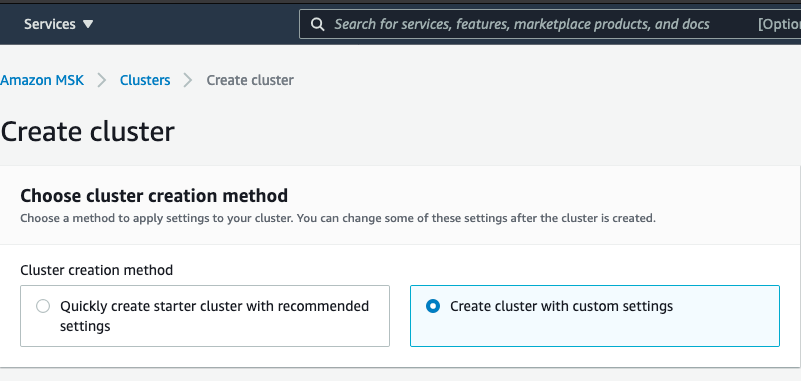Click the Create cluster page heading
Screen dimensions: 801x381
point(87,132)
